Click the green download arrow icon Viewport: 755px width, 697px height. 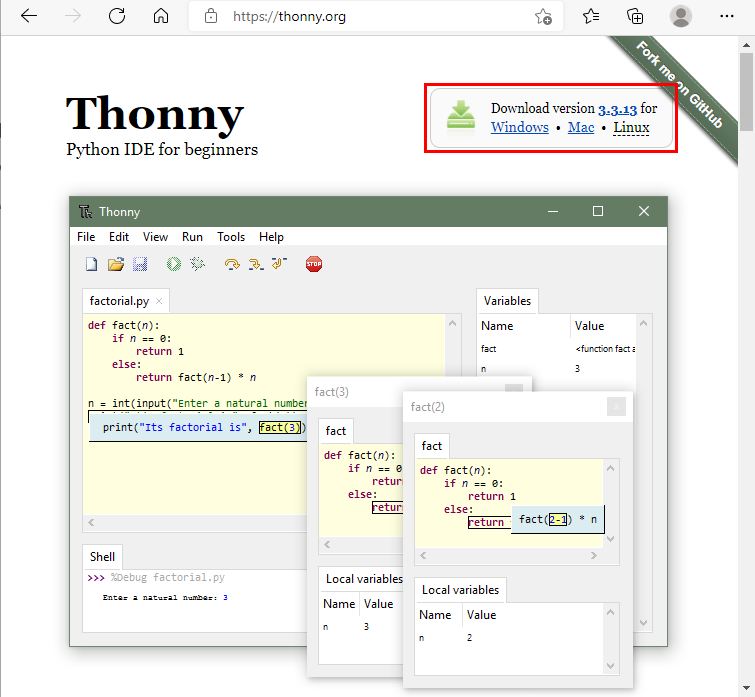coord(460,115)
